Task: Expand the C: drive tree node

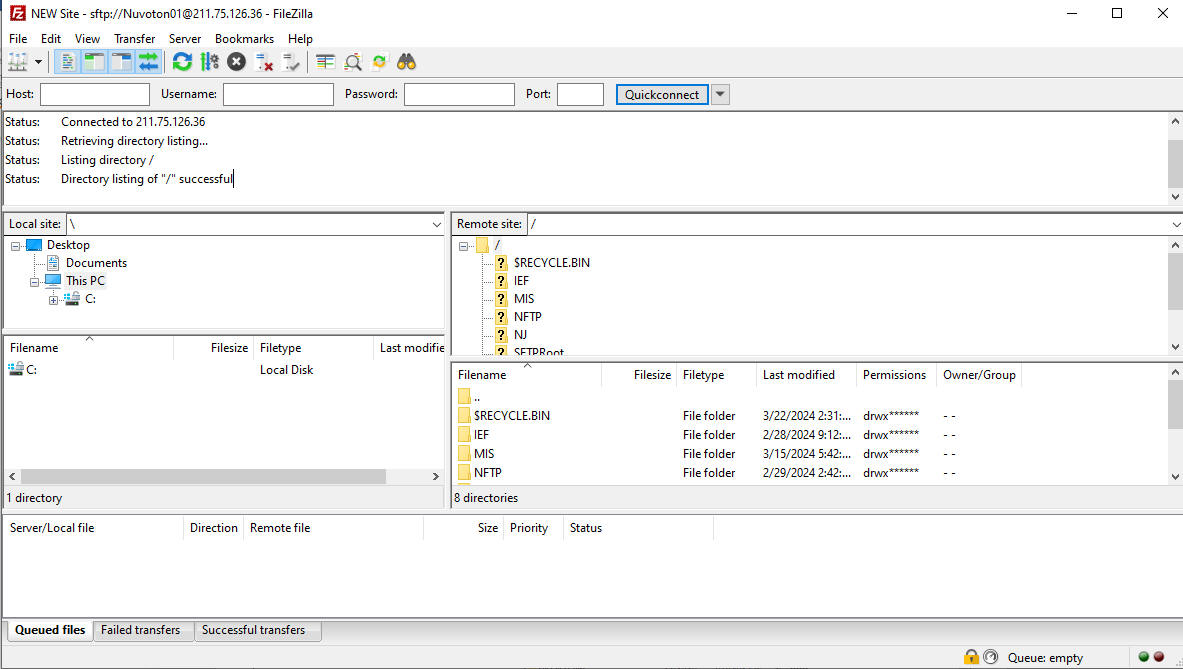Action: [54, 299]
